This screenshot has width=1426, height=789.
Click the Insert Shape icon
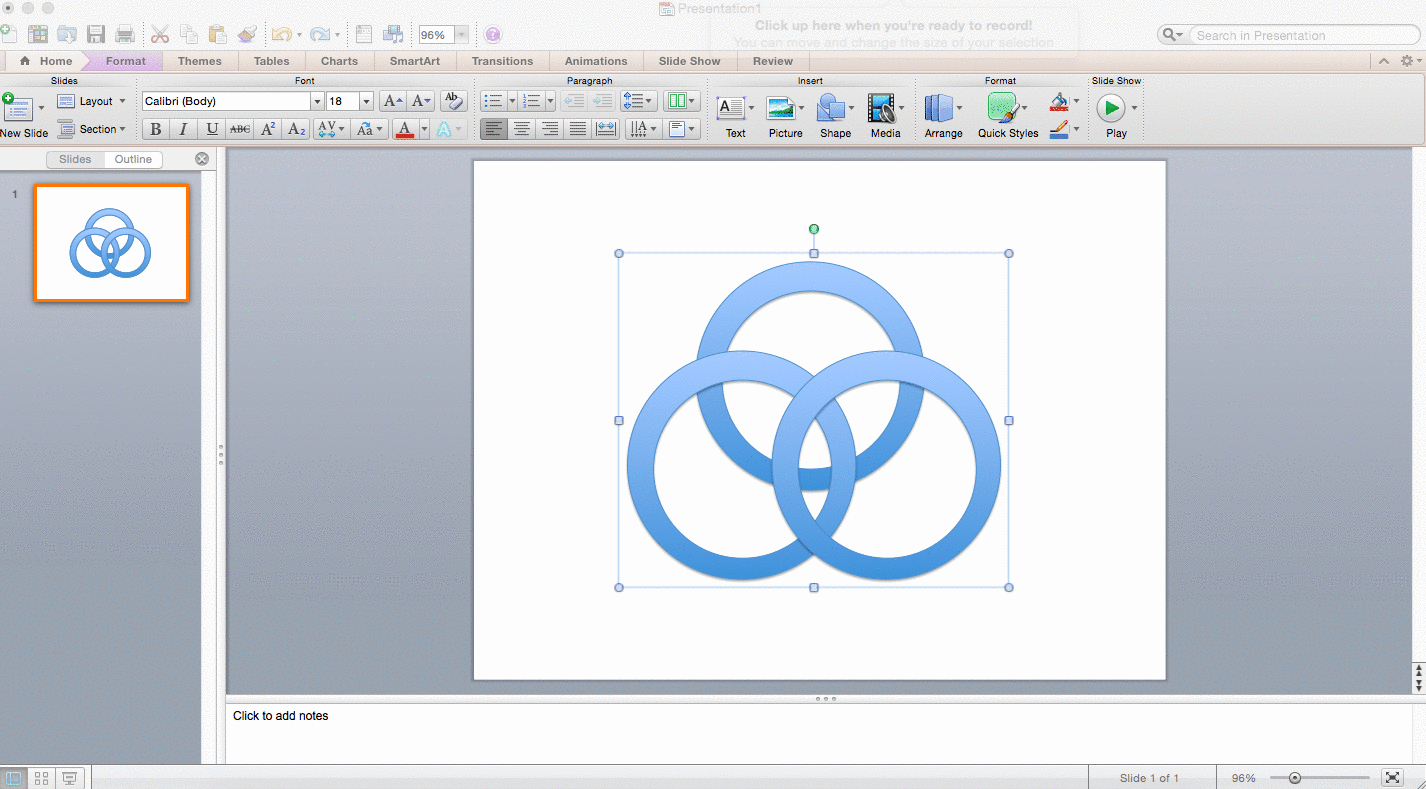click(831, 107)
